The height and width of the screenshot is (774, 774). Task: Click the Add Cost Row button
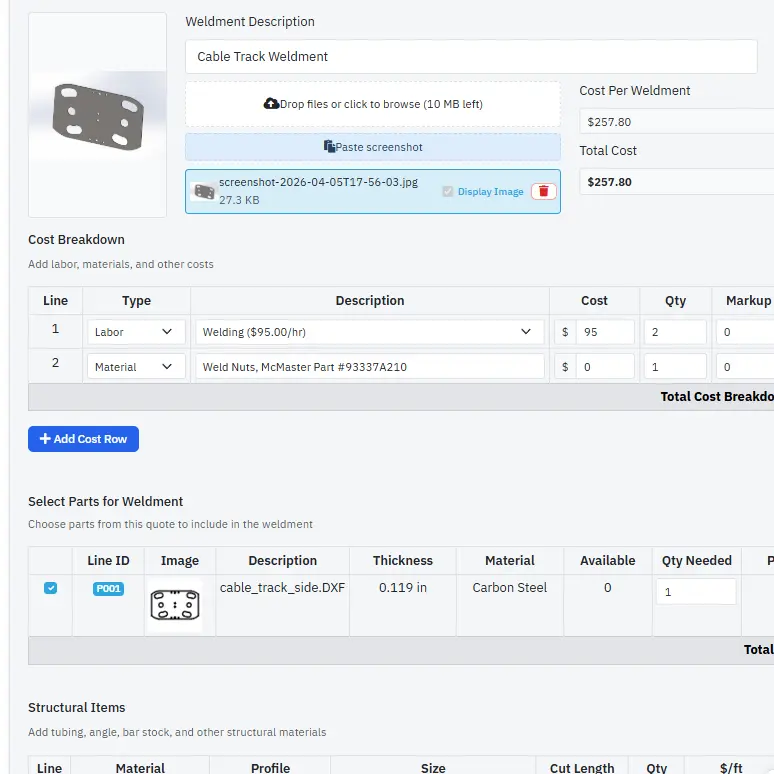[83, 439]
